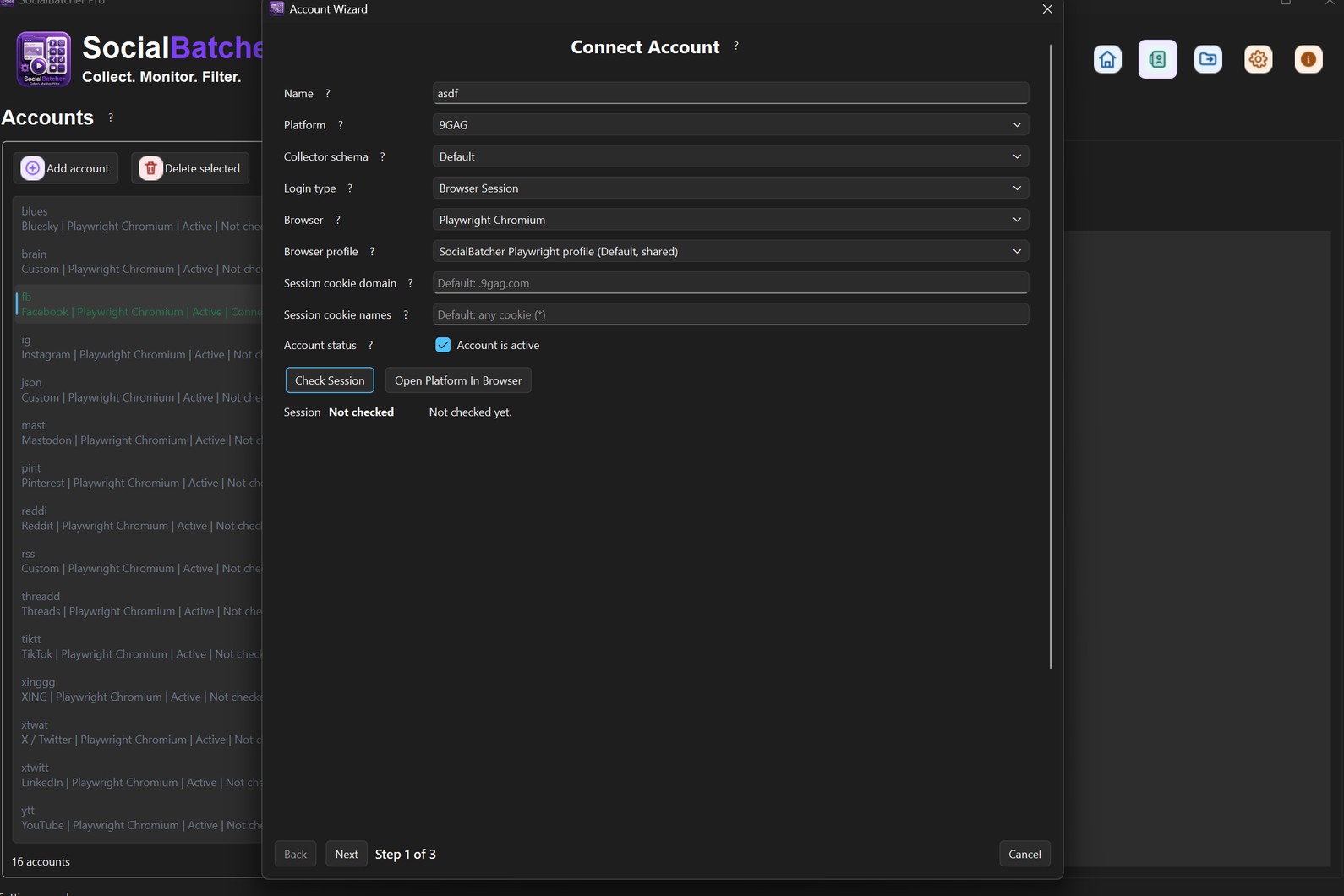
Task: Focus the Name input containing asdf
Action: point(730,93)
